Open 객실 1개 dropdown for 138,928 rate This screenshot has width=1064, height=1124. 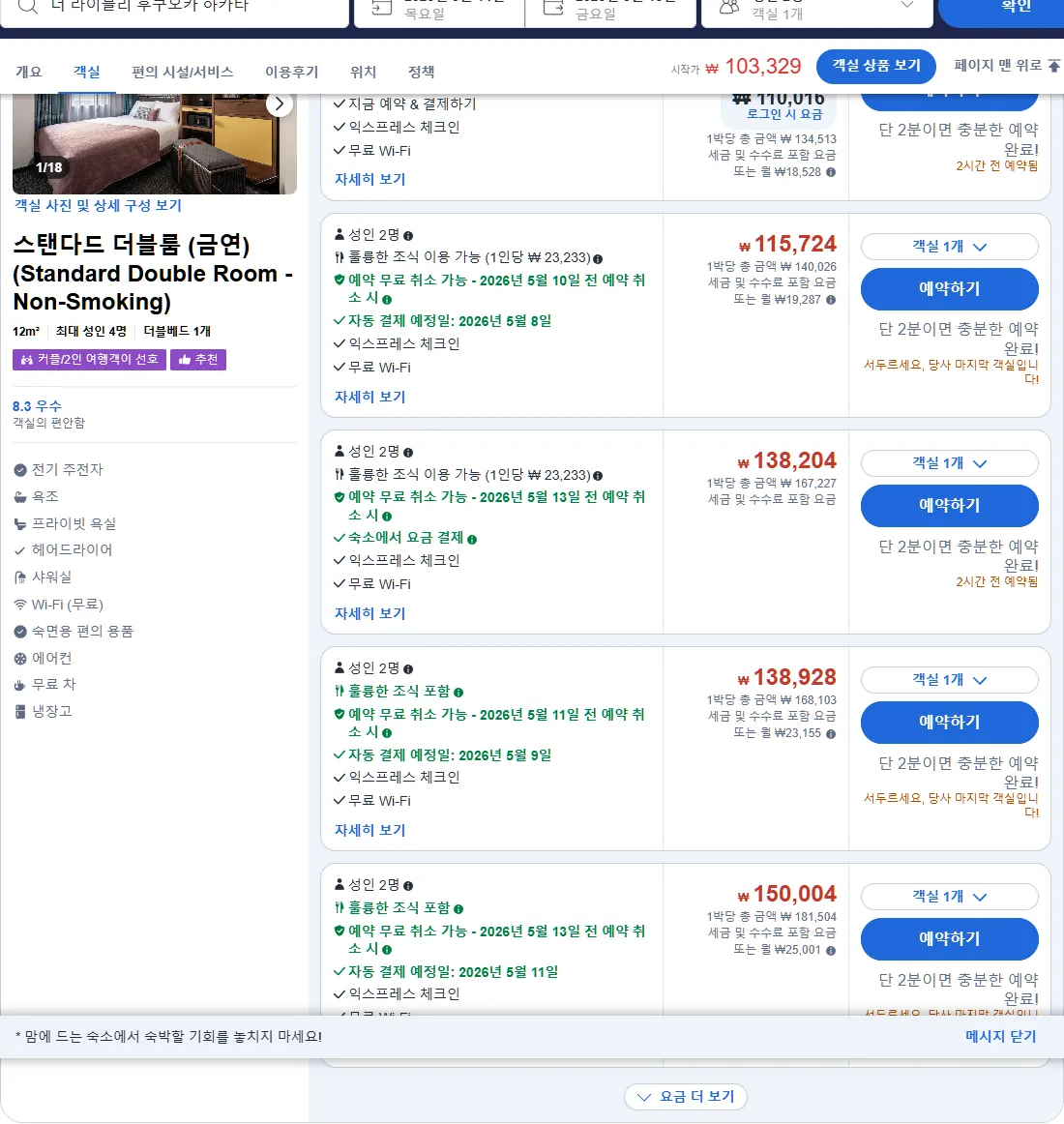point(949,680)
